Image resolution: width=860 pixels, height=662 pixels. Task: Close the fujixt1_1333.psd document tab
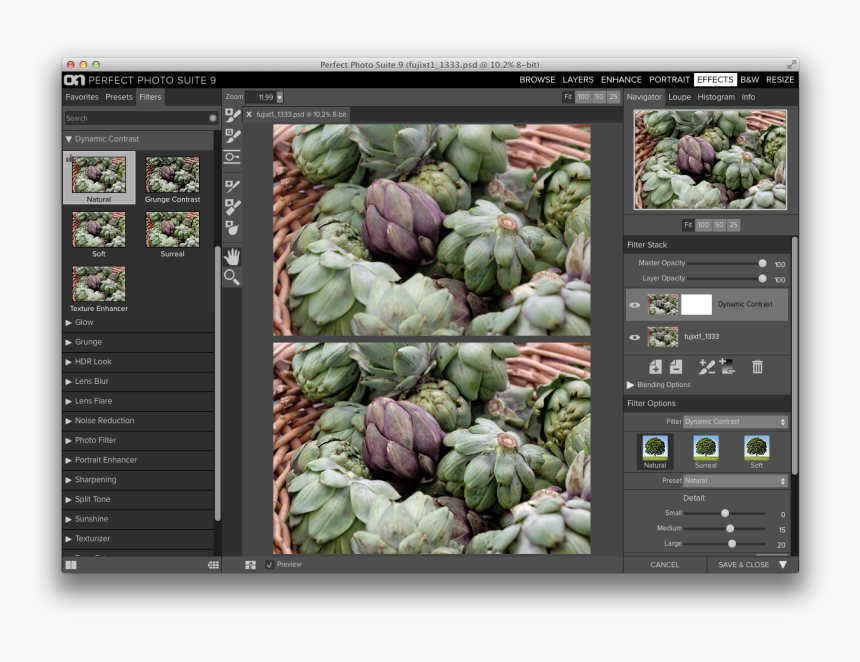point(249,115)
